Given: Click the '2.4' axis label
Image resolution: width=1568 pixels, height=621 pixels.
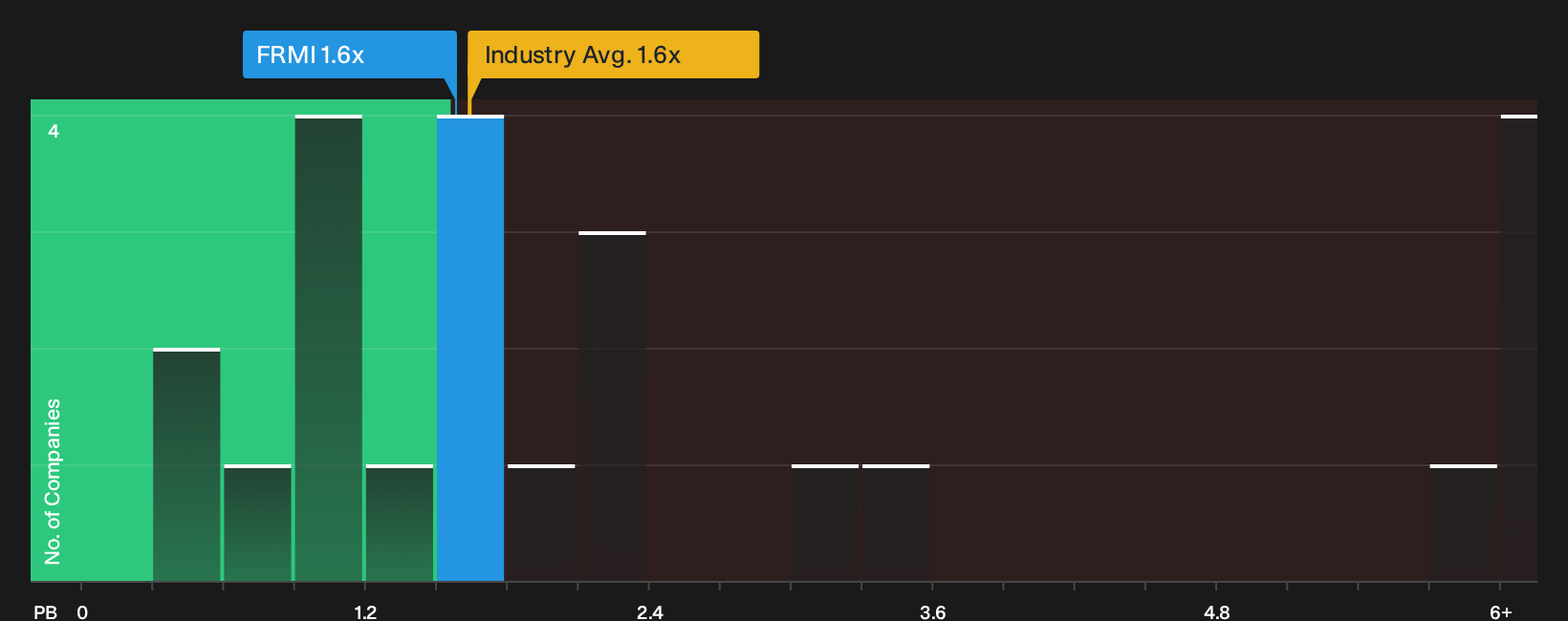Looking at the screenshot, I should pos(650,611).
